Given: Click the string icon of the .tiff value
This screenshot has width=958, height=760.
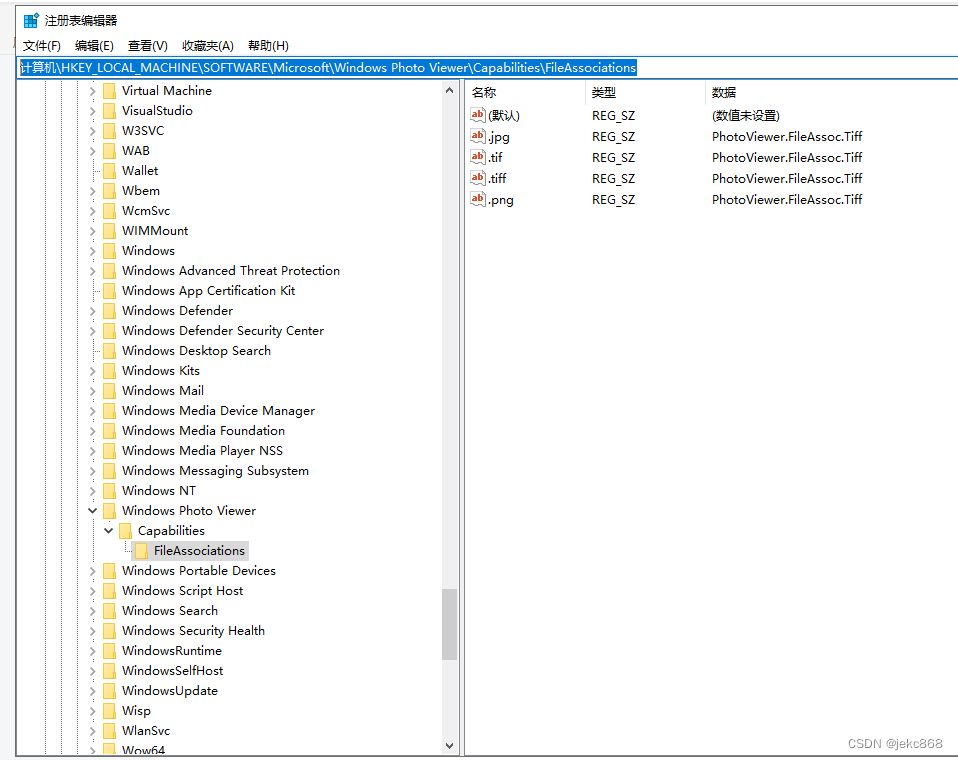Looking at the screenshot, I should point(478,178).
